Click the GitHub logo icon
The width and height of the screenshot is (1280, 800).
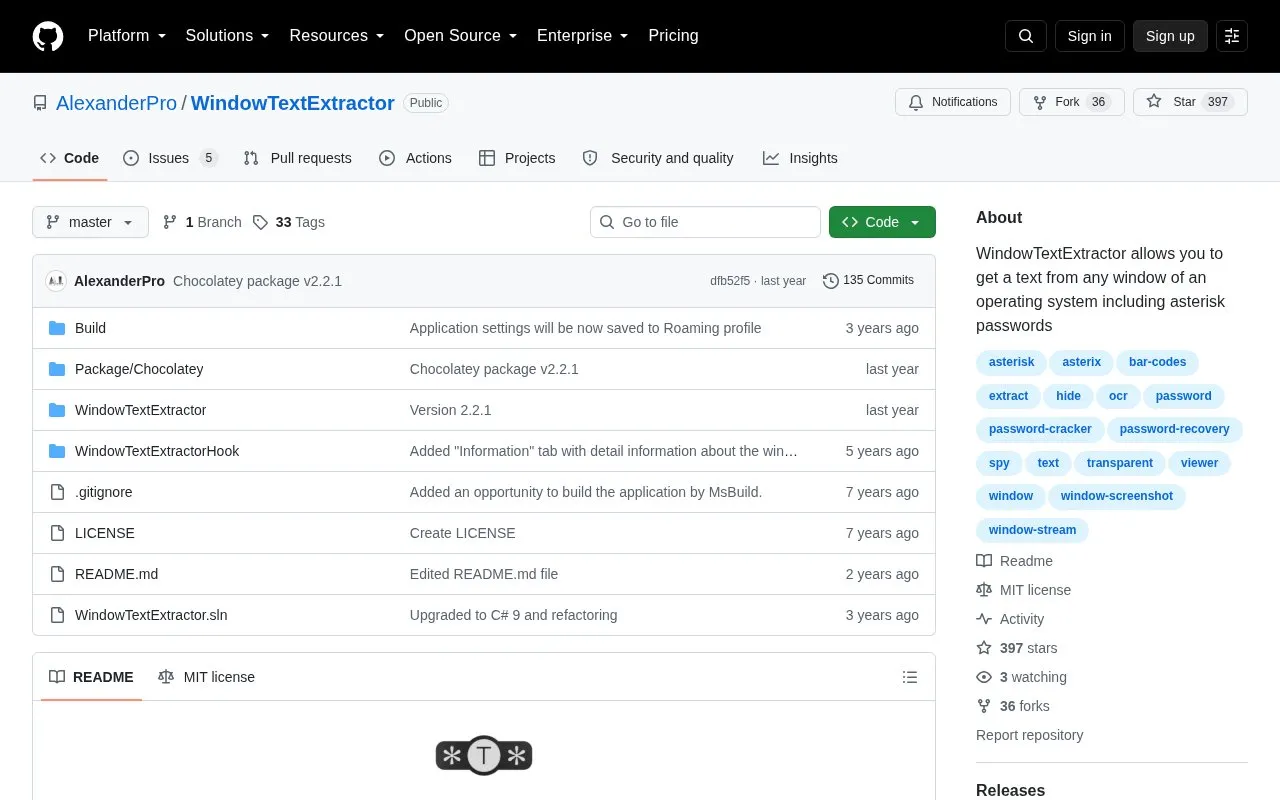(48, 36)
